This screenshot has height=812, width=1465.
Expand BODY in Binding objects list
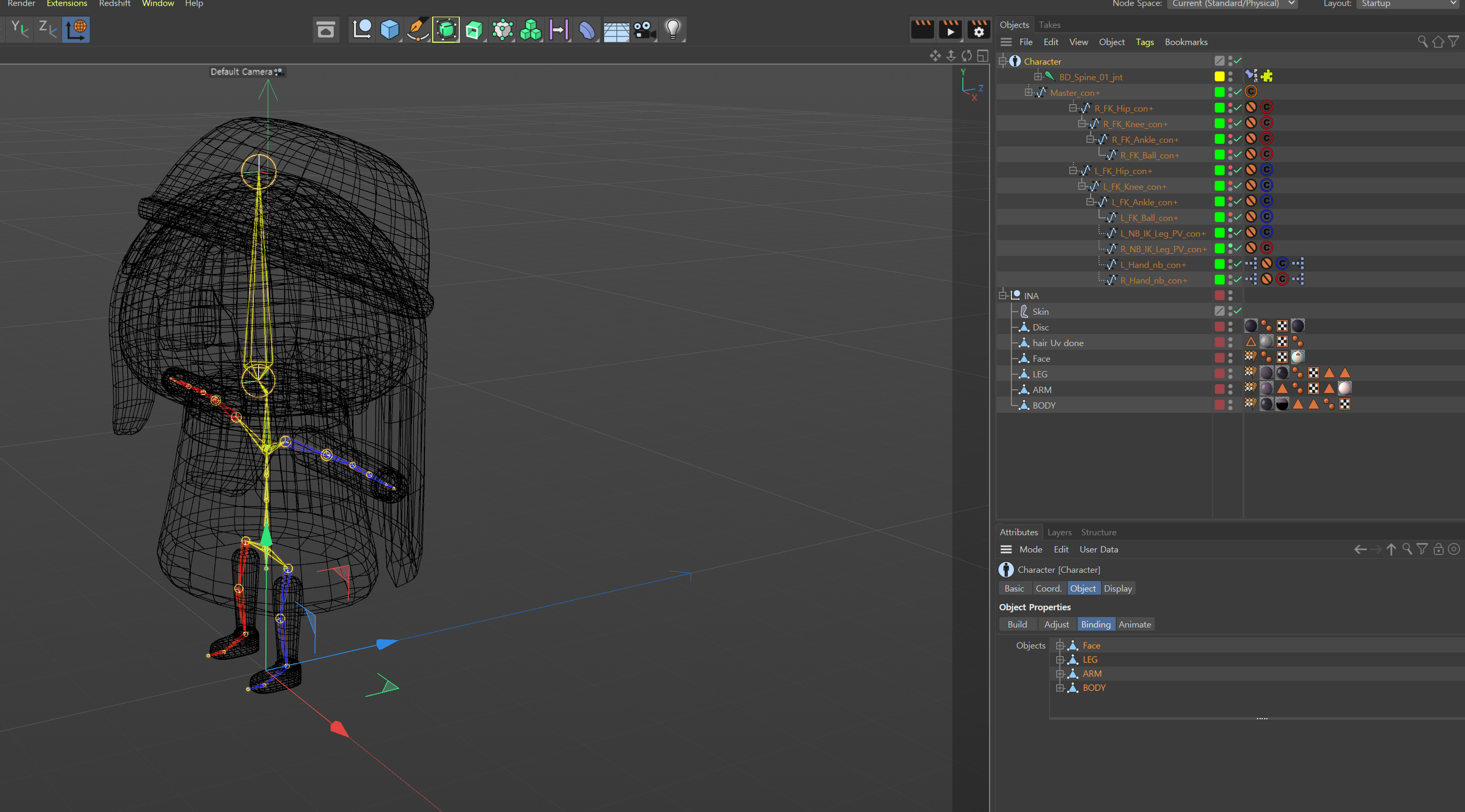(1060, 688)
